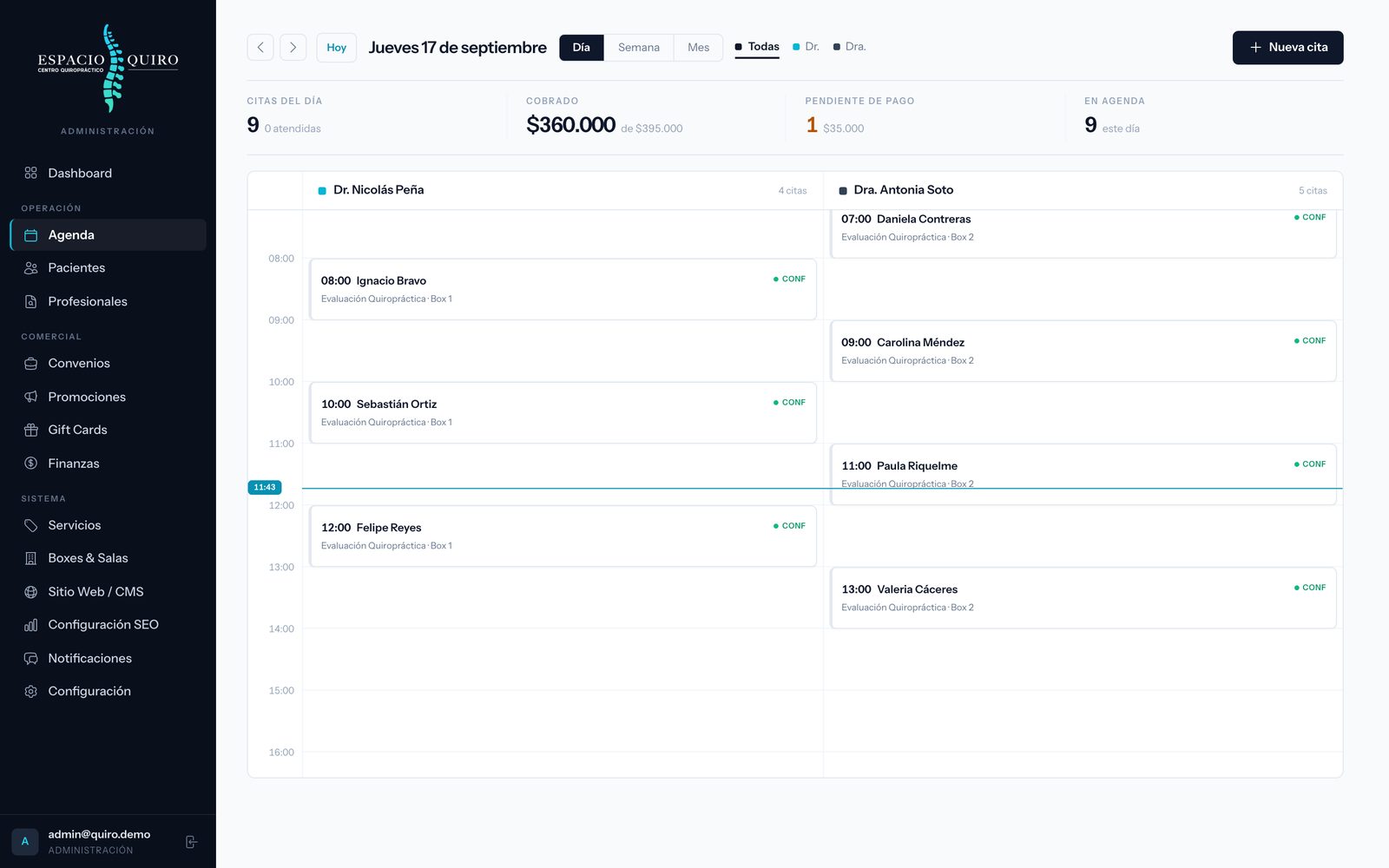Click the Dr. Nicolás Peña column header
Screen dimensions: 1389x868
coord(563,190)
